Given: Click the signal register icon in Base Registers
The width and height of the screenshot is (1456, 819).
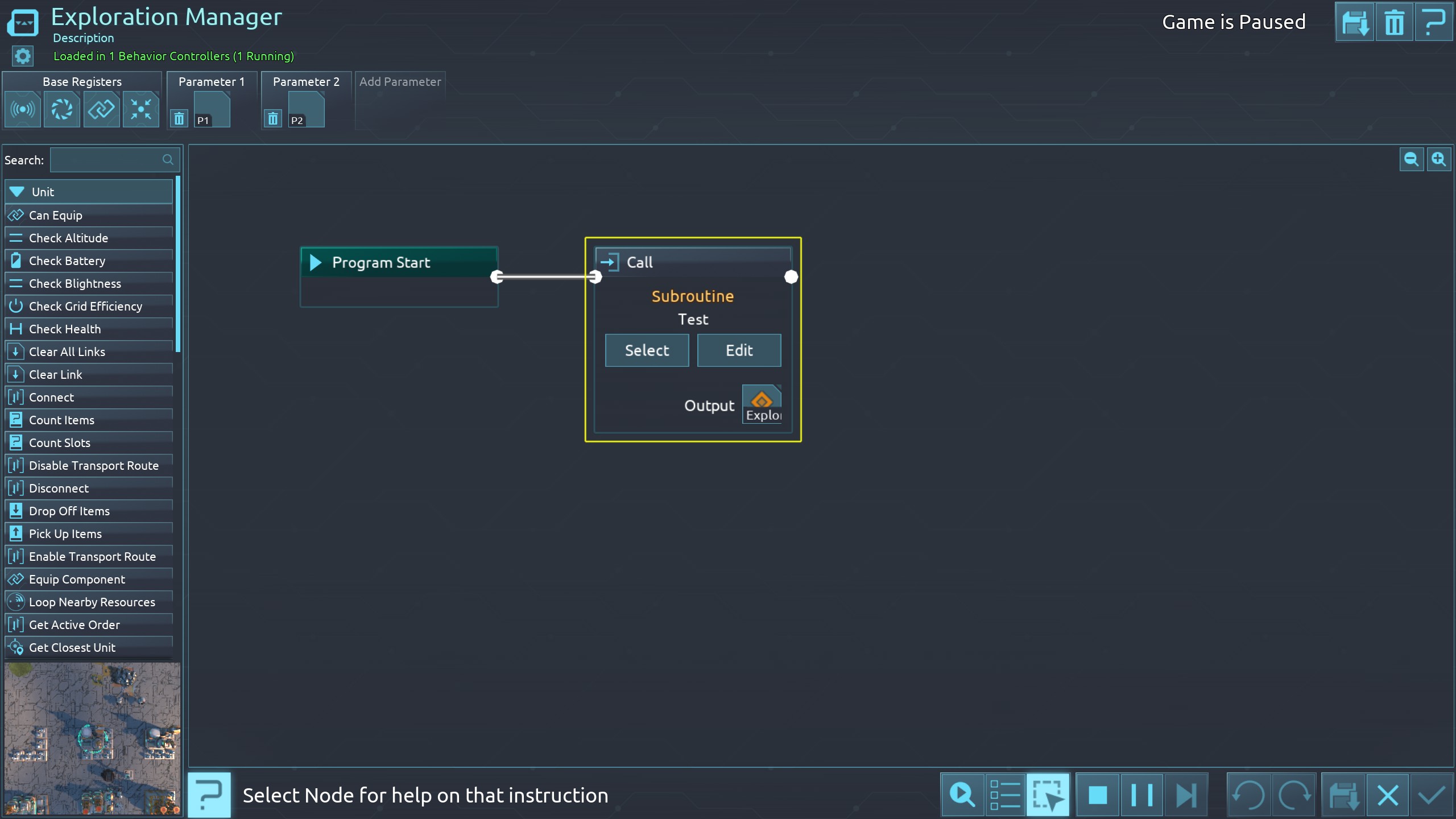Looking at the screenshot, I should point(23,109).
